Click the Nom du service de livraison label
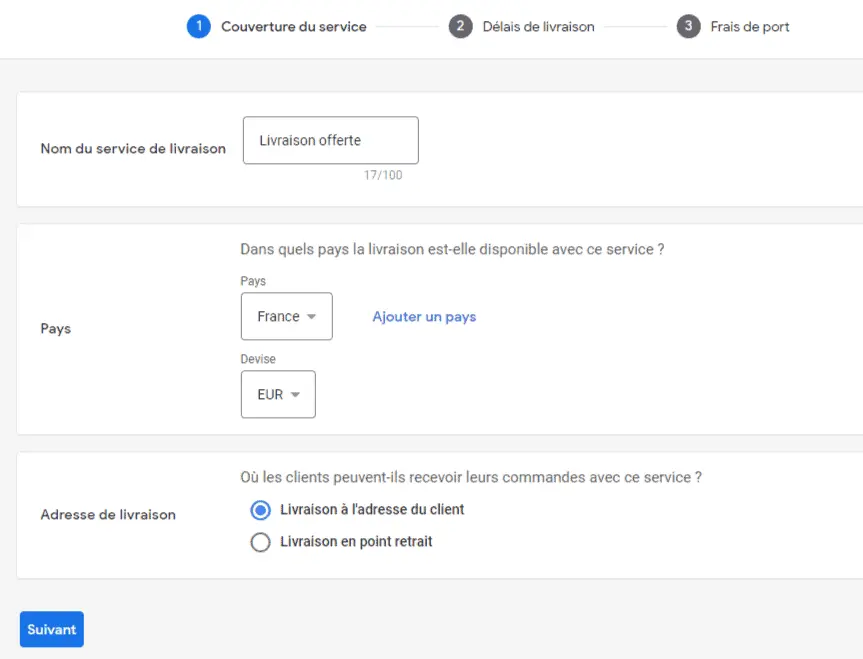Image resolution: width=863 pixels, height=659 pixels. 133,149
